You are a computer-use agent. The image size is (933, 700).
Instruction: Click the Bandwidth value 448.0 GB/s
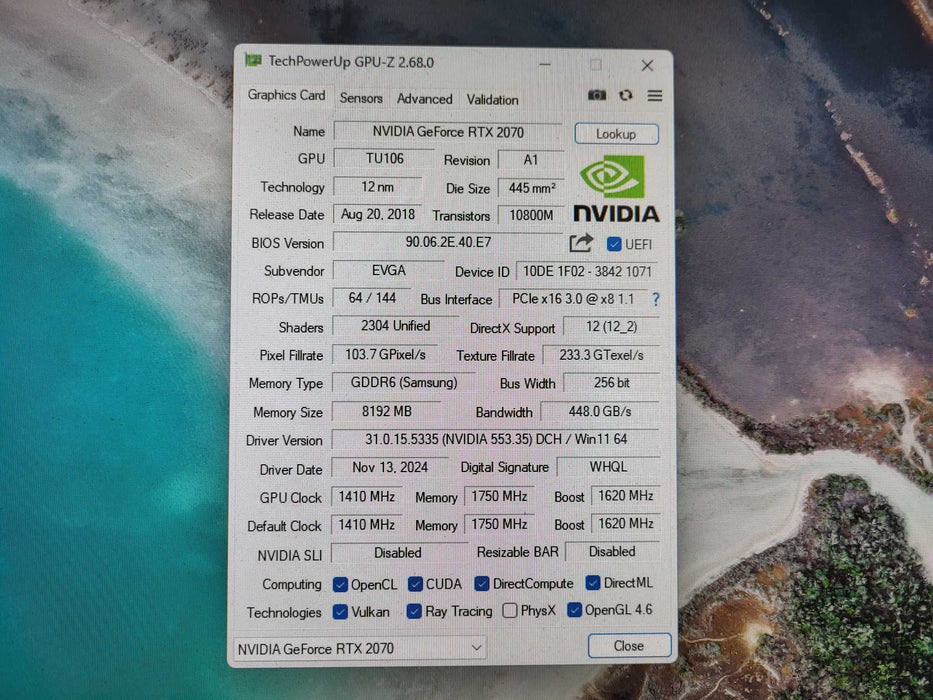600,411
